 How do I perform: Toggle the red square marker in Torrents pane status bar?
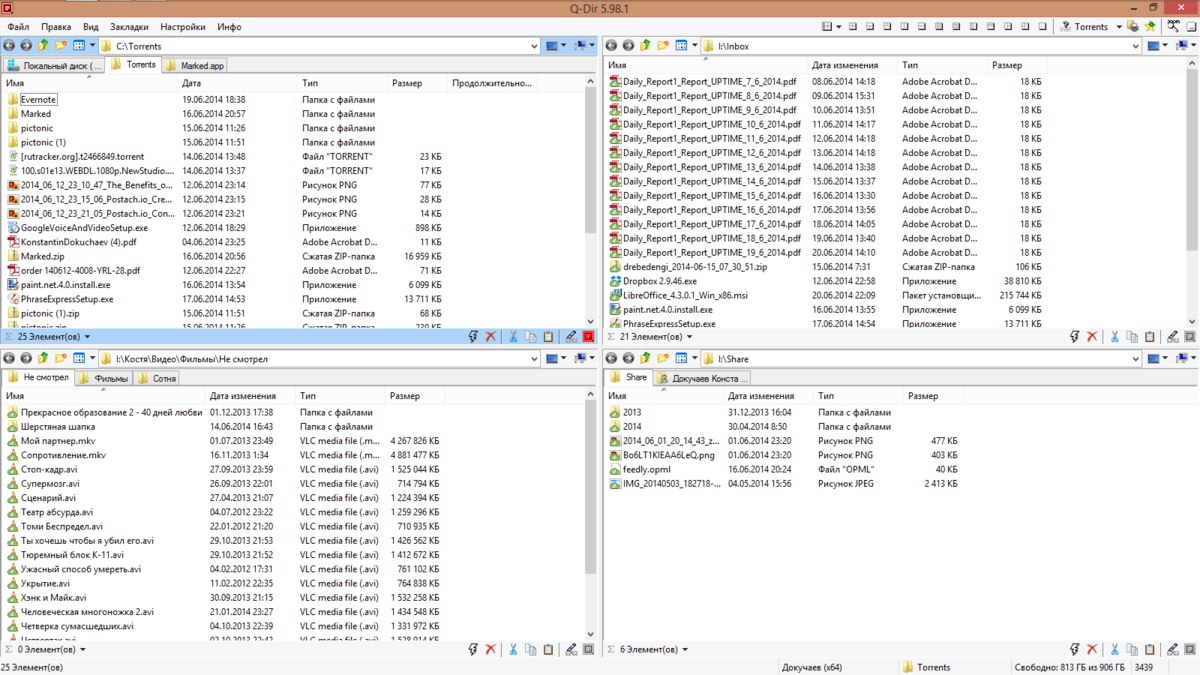[588, 337]
